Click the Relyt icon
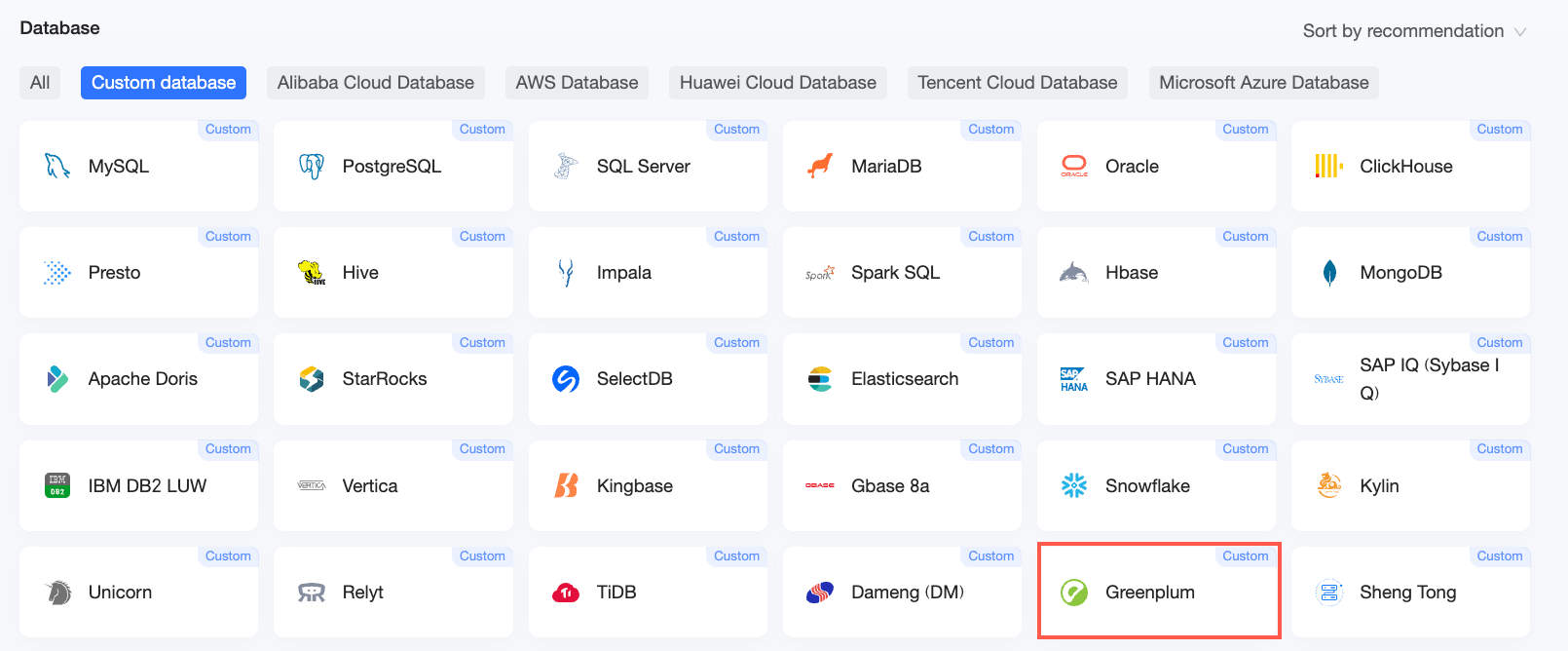Image resolution: width=1568 pixels, height=651 pixels. point(312,593)
